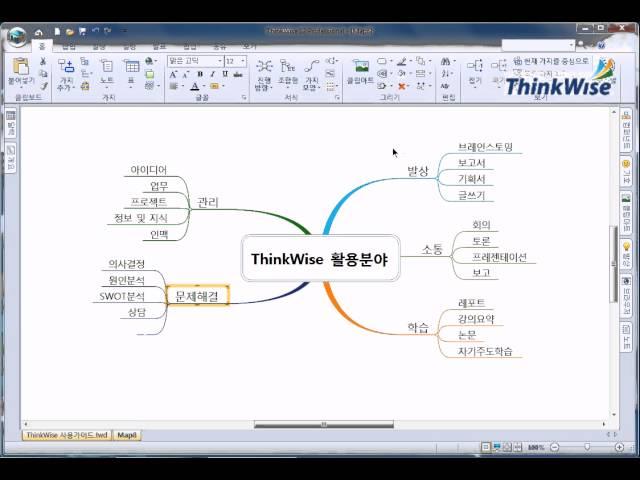Viewport: 640px width, 480px height.
Task: Expand the font size dropdown showing 12
Action: coord(242,61)
